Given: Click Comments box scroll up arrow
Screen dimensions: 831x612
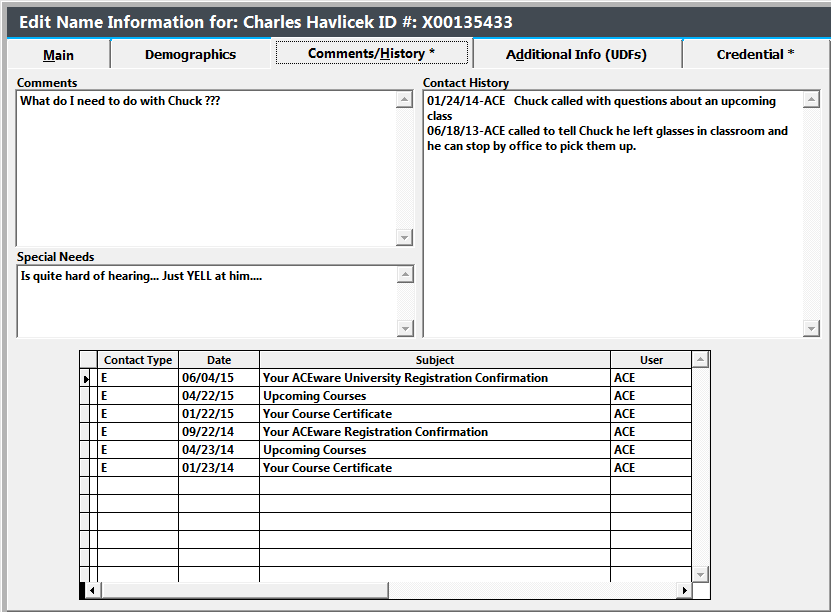Looking at the screenshot, I should [x=404, y=100].
